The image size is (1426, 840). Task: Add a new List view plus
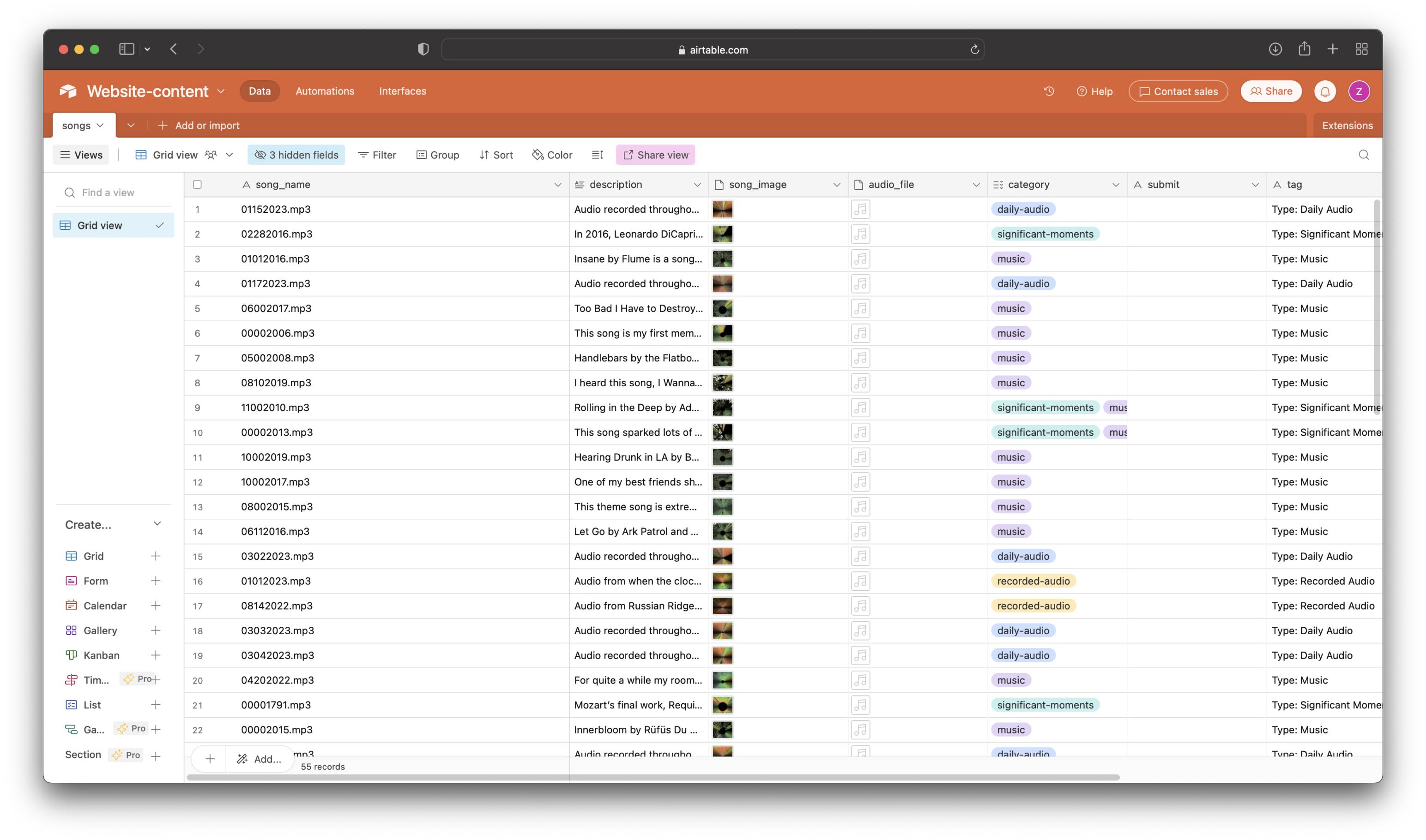coord(156,705)
